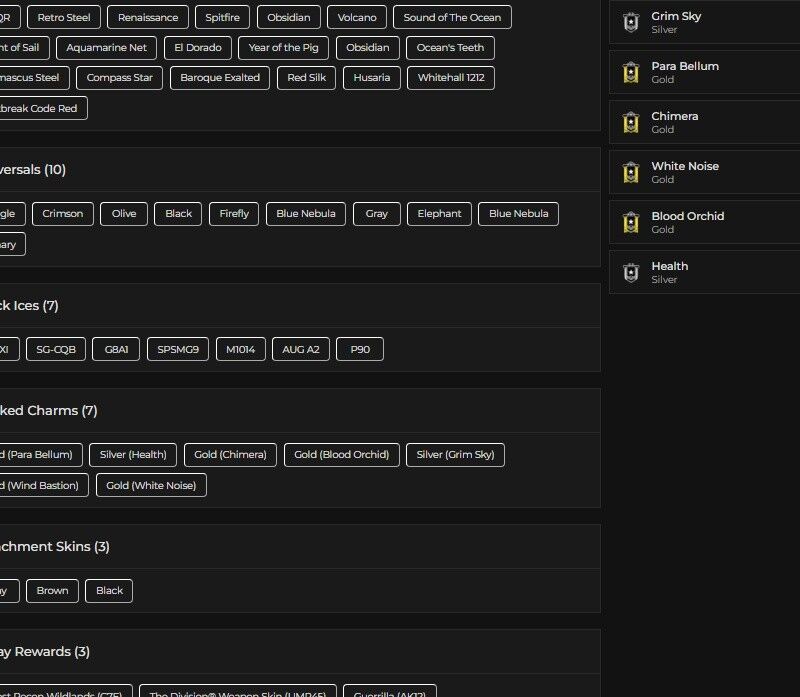
Task: Open the Ranked Charms section header
Action: [x=48, y=410]
